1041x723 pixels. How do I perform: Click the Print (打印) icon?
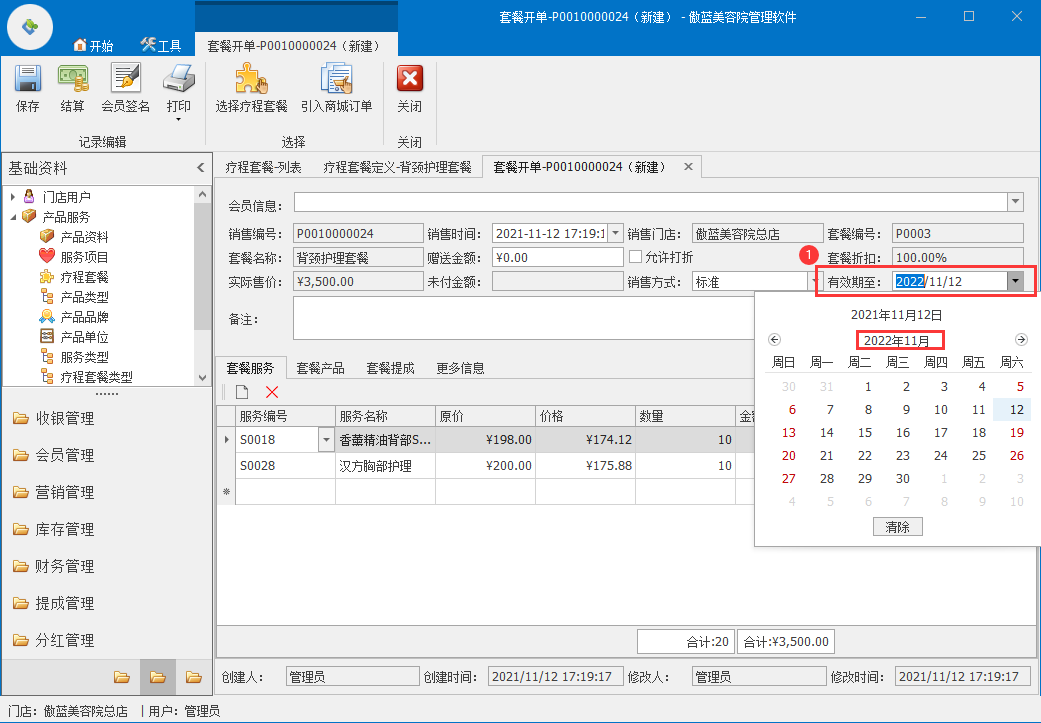[x=179, y=80]
